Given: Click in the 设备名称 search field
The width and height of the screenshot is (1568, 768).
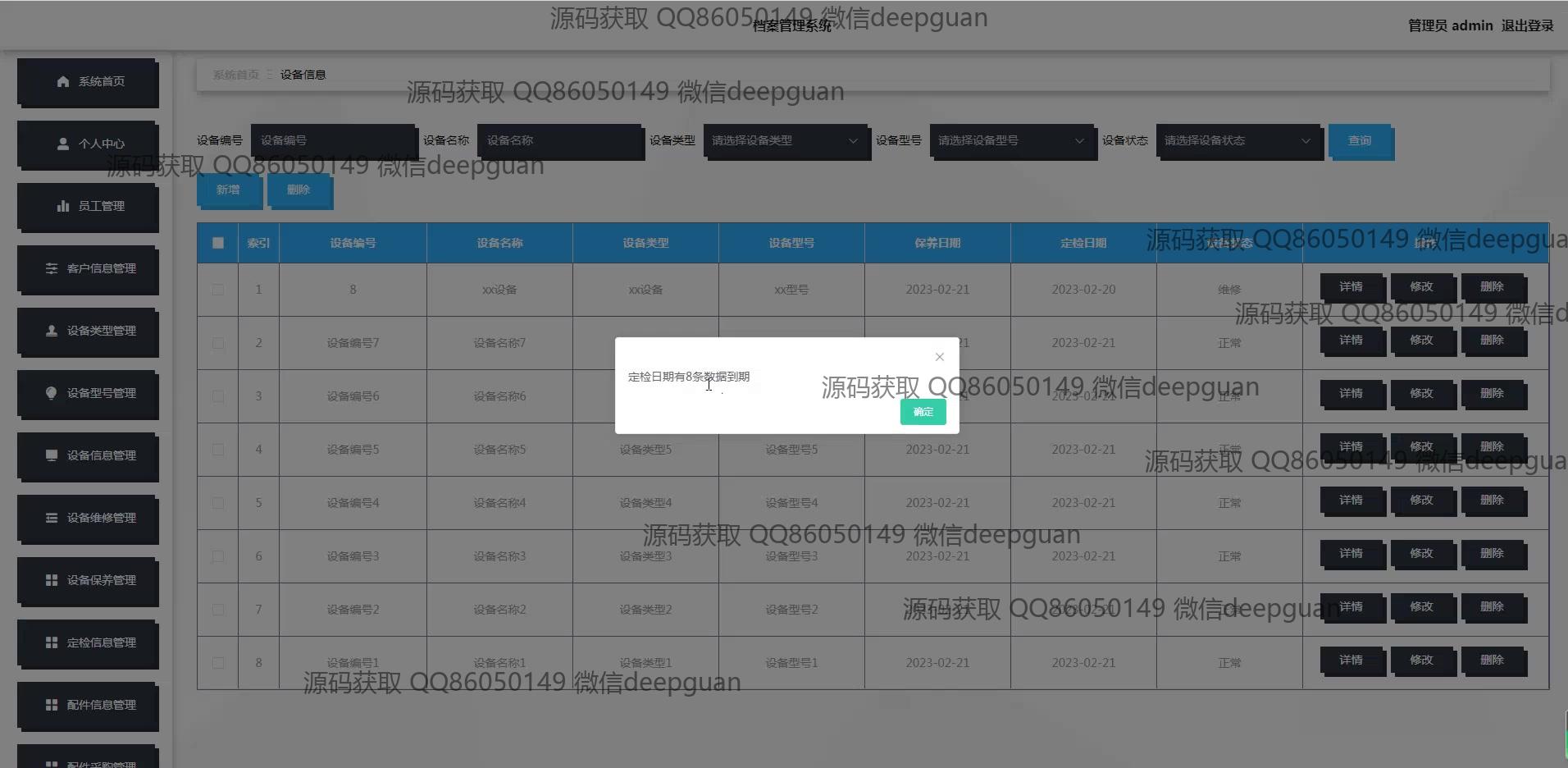Looking at the screenshot, I should tap(559, 141).
